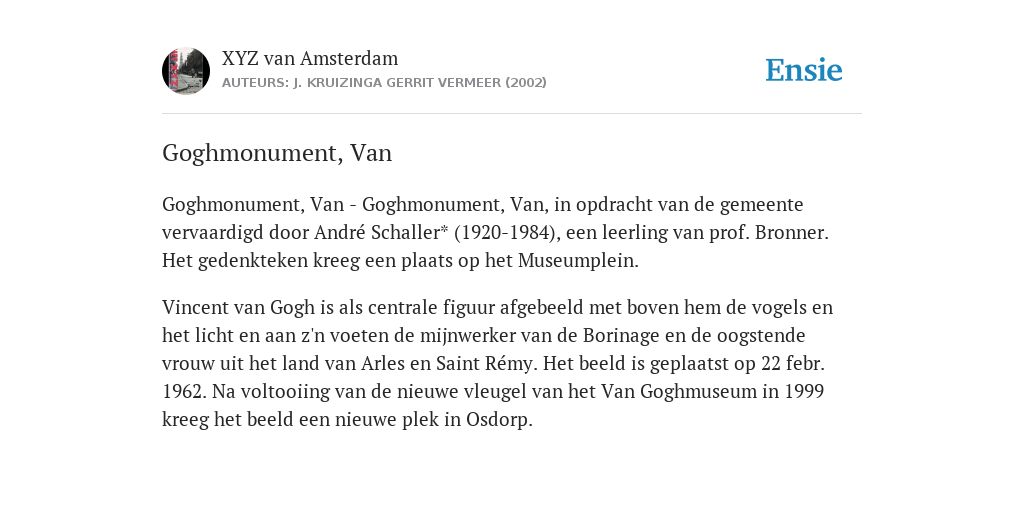1024x512 pixels.
Task: Click the word Osdorp at paragraph end
Action: click(x=499, y=420)
